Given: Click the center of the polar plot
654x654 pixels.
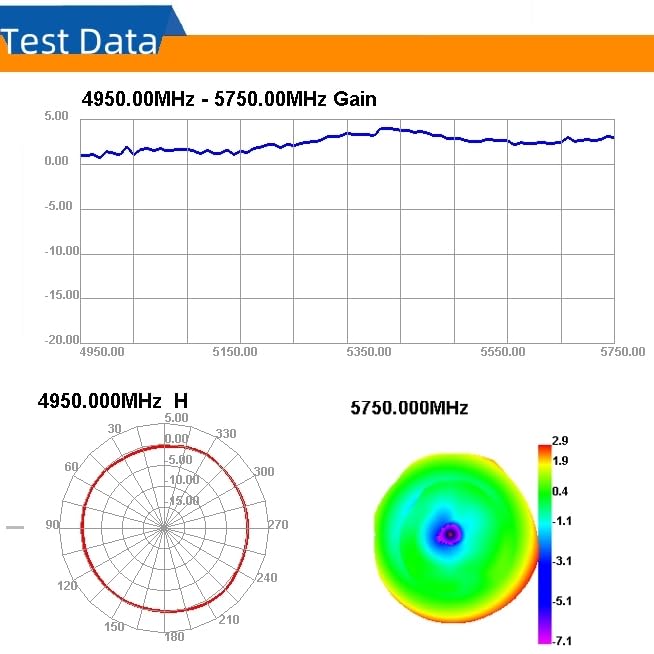Looking at the screenshot, I should point(164,528).
